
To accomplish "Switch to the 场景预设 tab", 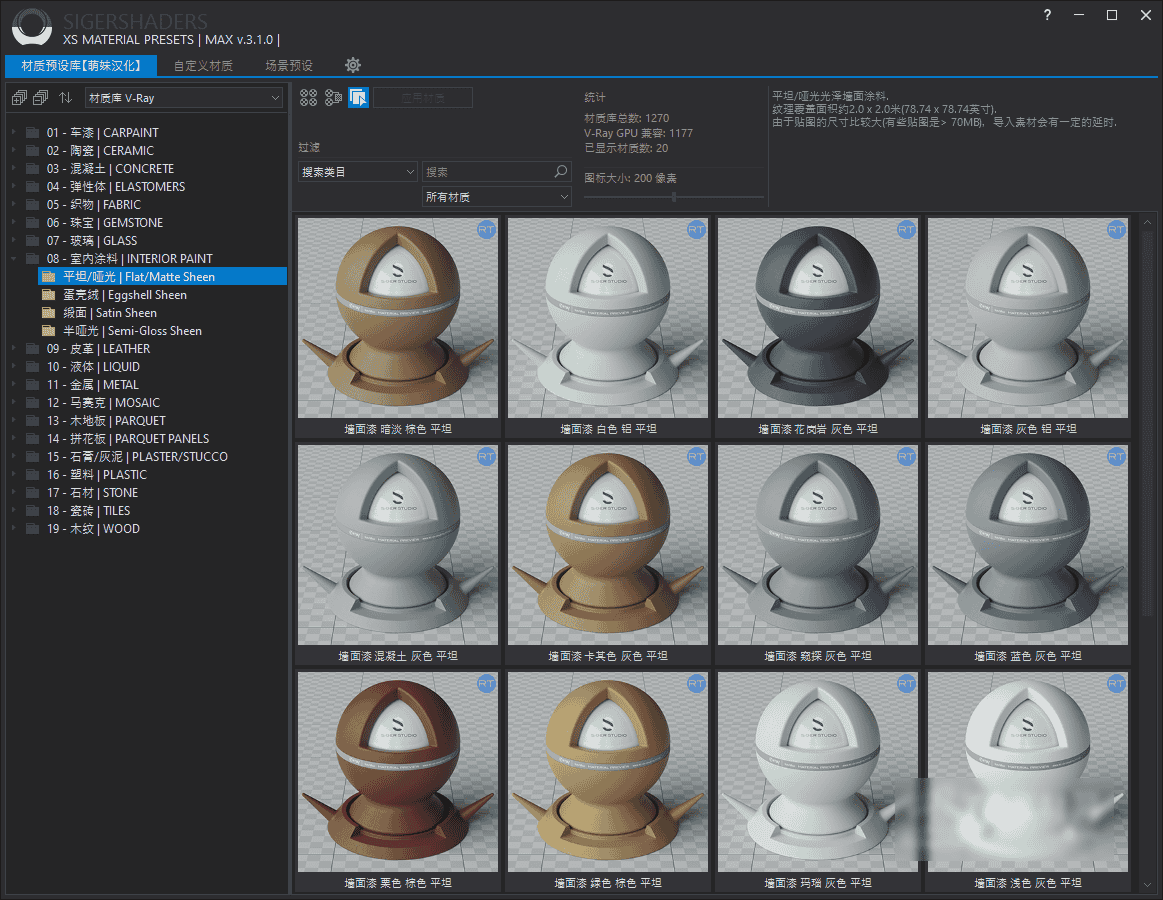I will 289,65.
